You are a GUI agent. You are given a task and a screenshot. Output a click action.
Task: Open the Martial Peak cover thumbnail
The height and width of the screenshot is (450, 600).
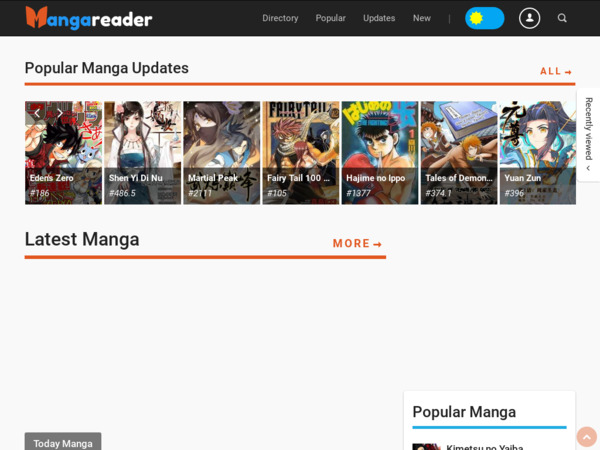click(221, 152)
